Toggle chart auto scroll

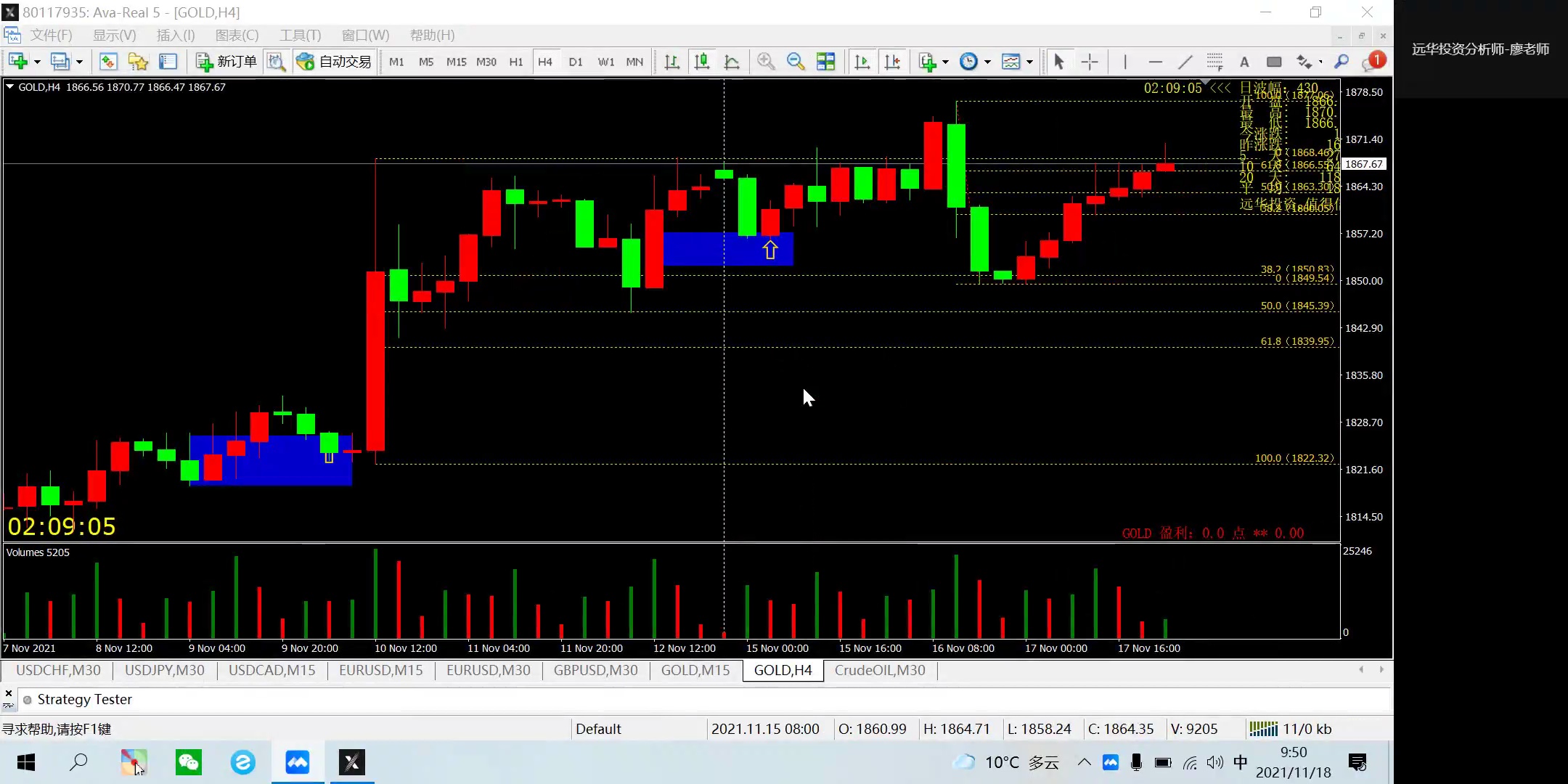click(x=862, y=62)
